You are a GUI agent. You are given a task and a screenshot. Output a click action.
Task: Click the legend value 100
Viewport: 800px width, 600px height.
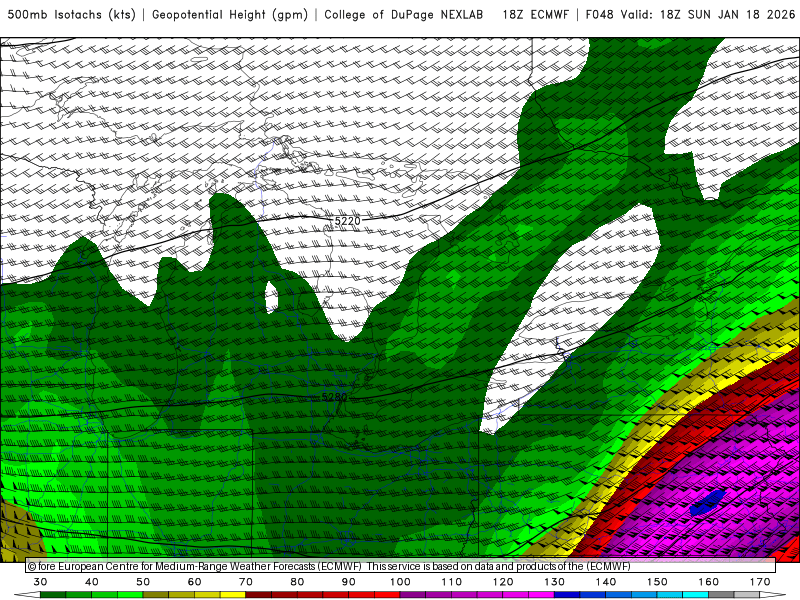400,582
